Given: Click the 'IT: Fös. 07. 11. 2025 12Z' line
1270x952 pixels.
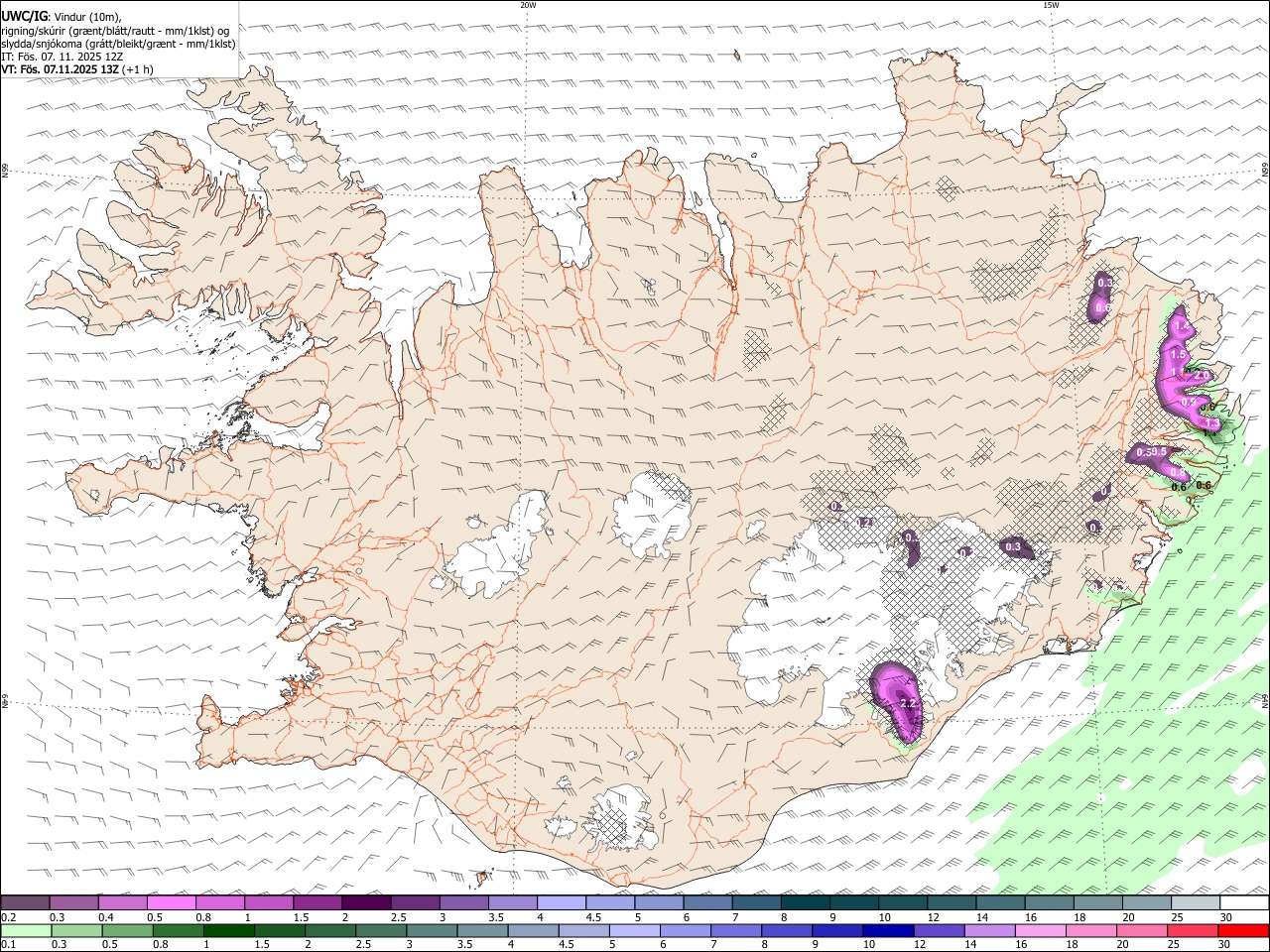Looking at the screenshot, I should tap(62, 57).
